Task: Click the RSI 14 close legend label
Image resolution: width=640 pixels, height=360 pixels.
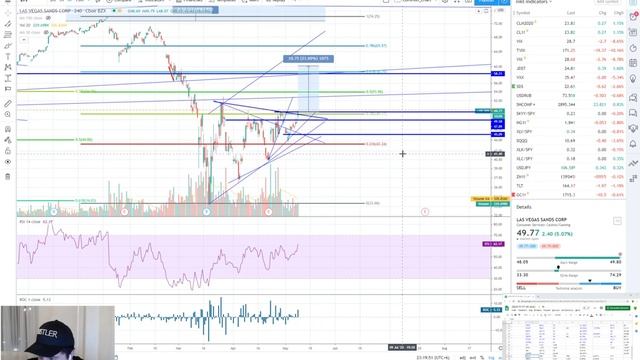Action: click(x=36, y=222)
